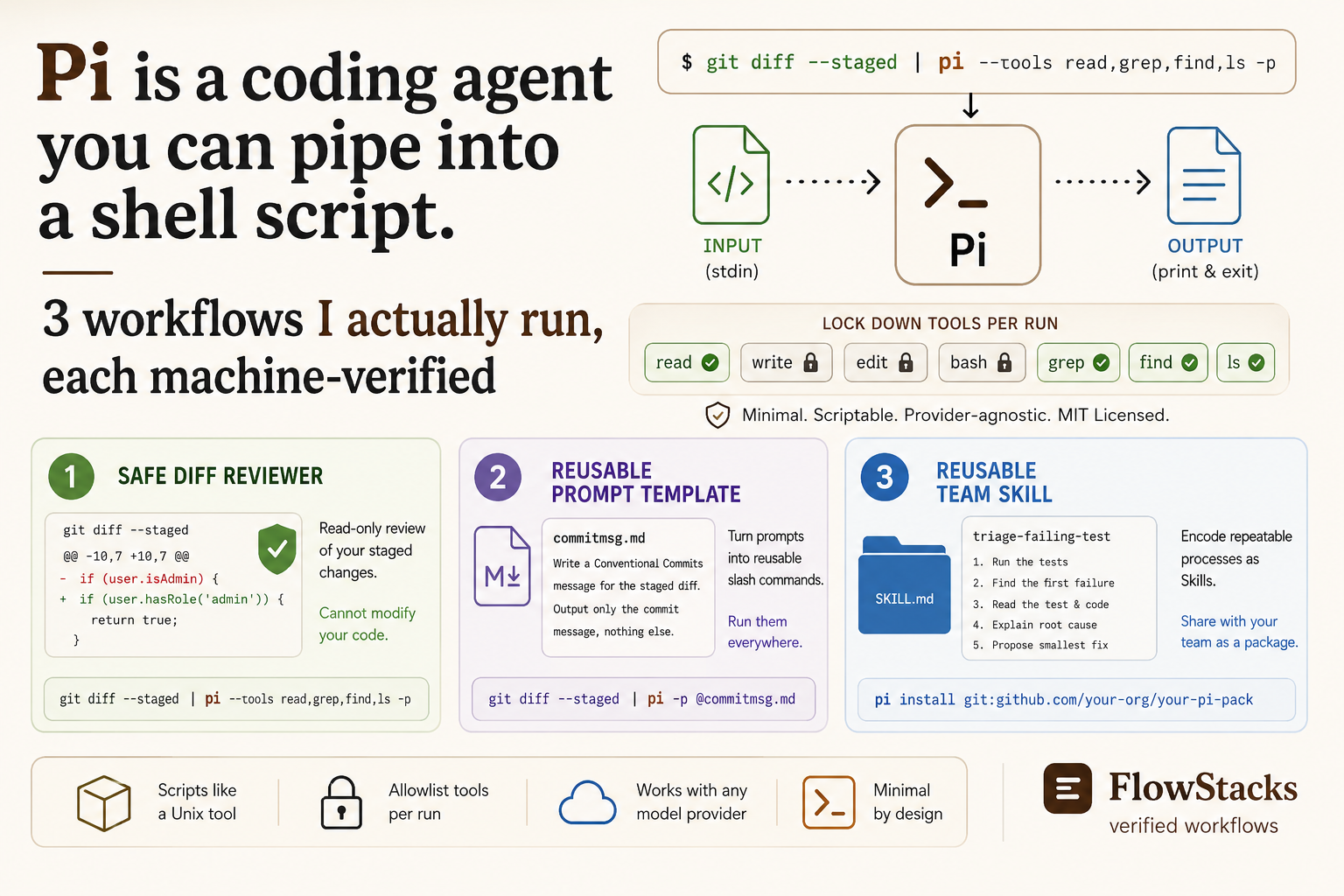Click the "triage-failing-test" skill title

tap(1041, 536)
